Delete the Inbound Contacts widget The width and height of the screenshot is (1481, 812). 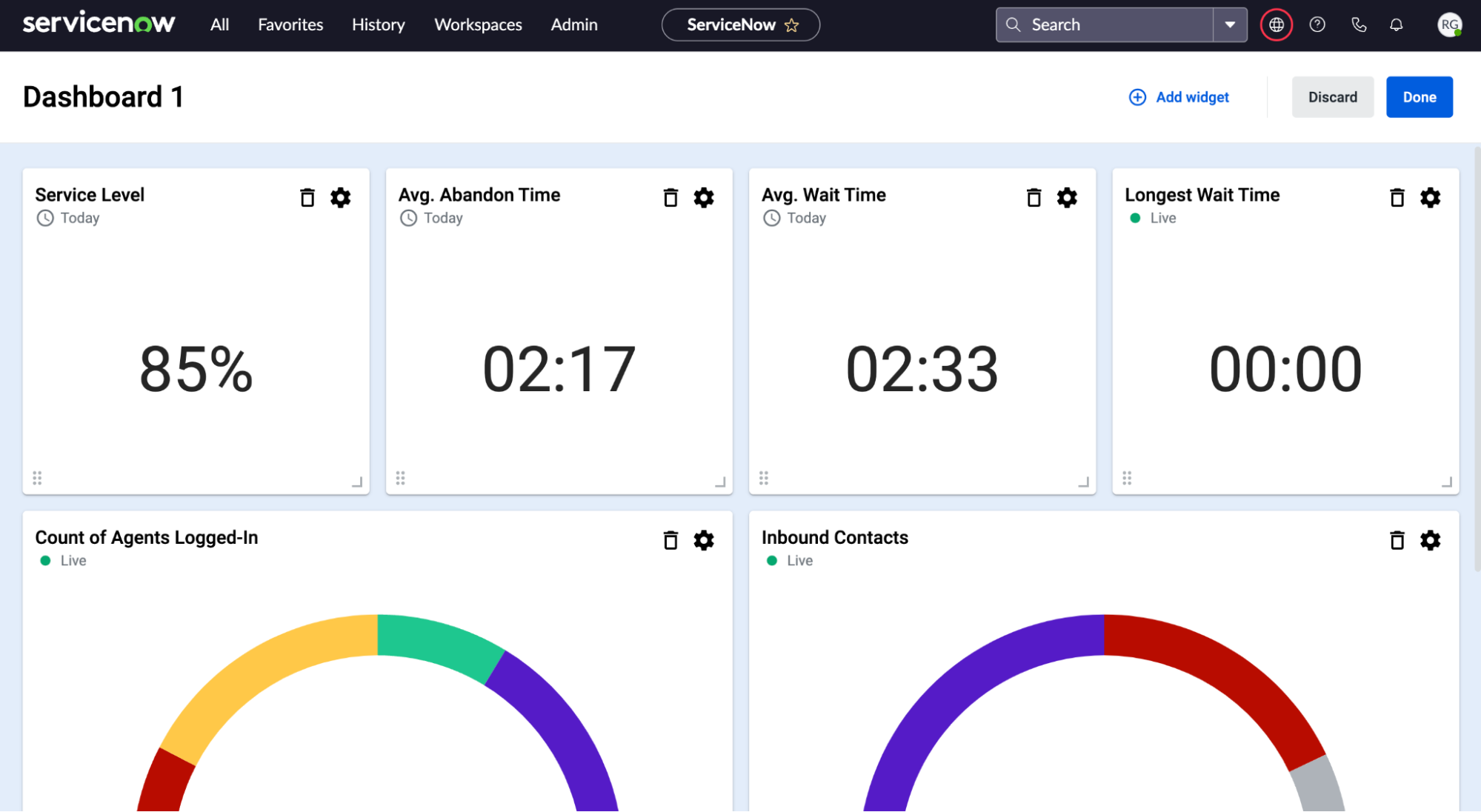click(1397, 540)
